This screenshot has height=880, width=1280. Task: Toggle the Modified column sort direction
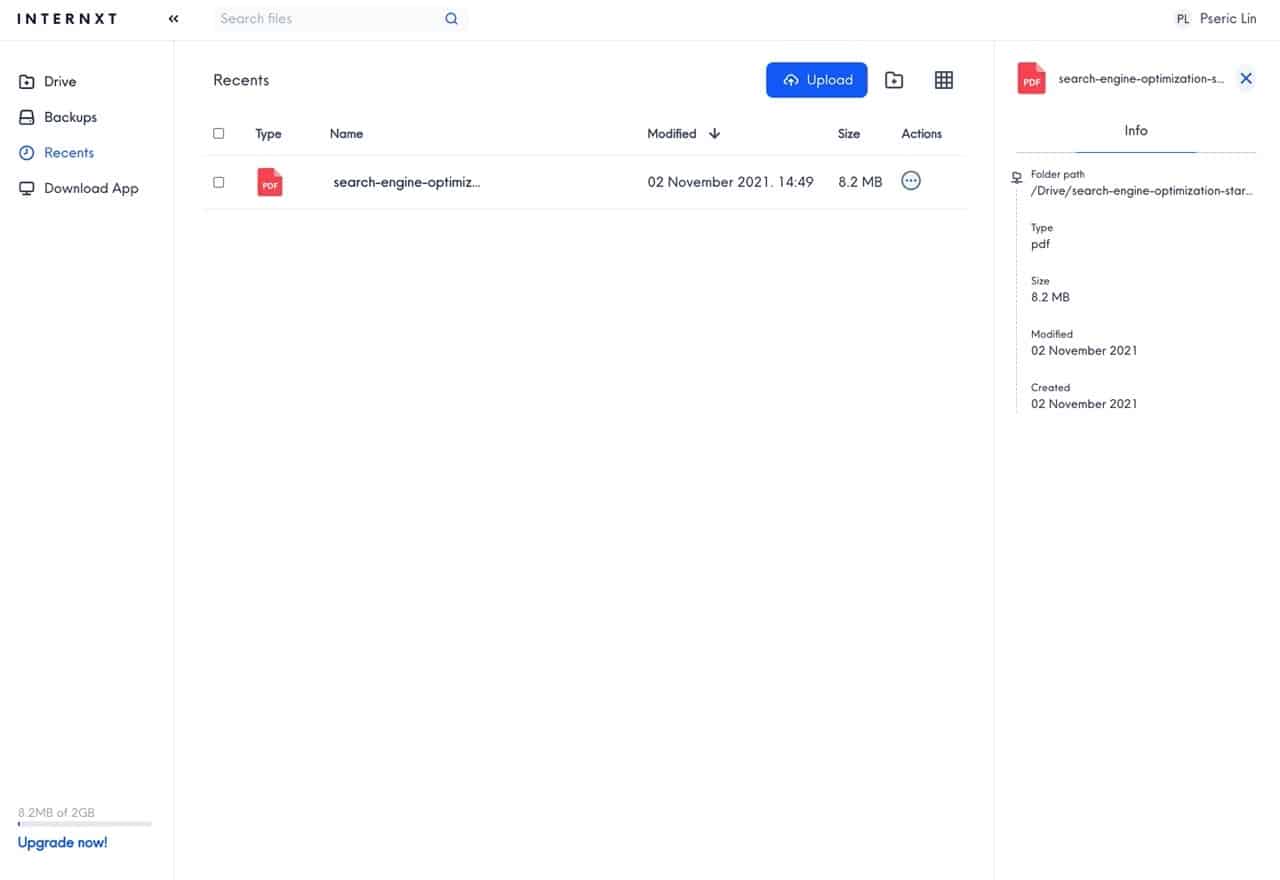pos(713,133)
